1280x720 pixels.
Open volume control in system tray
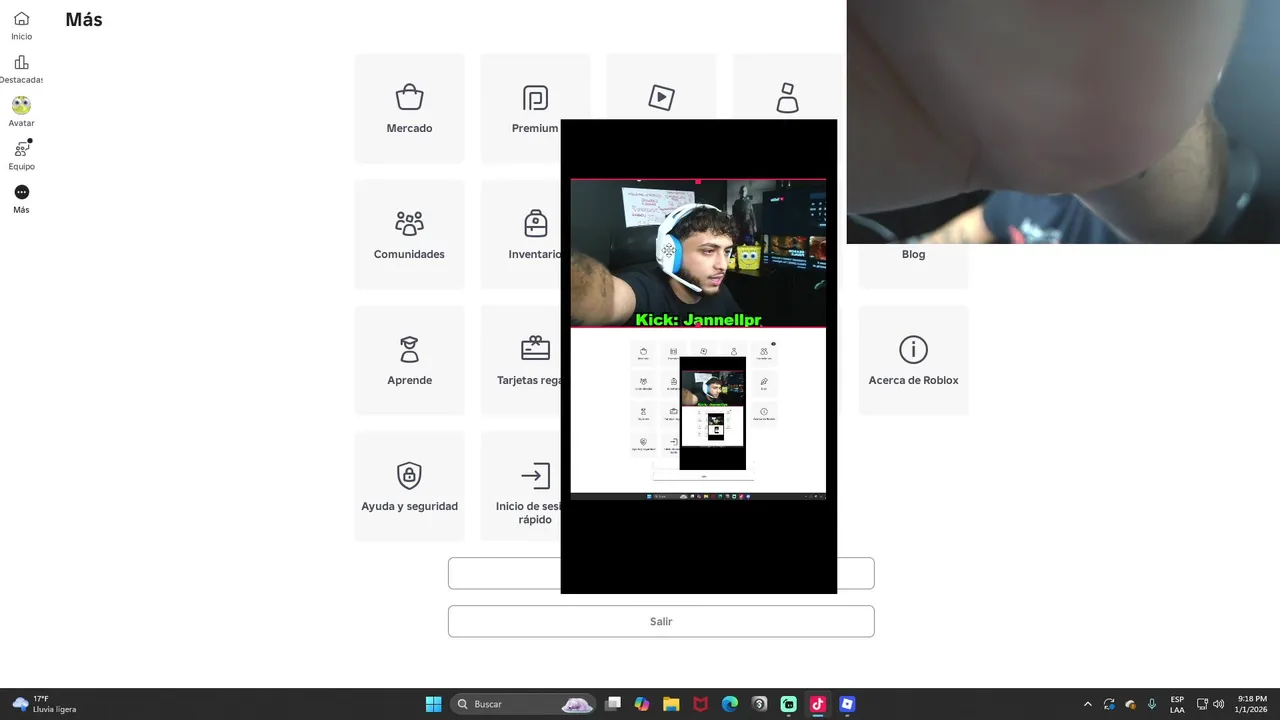[1218, 704]
